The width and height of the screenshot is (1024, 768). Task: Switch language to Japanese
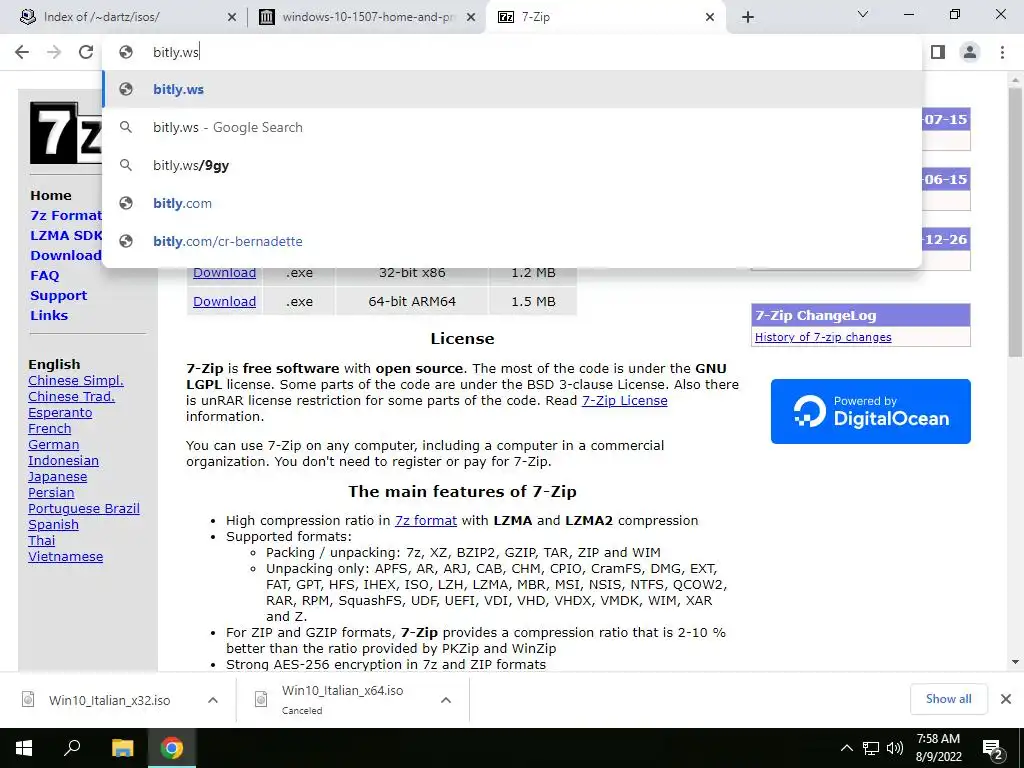click(57, 477)
